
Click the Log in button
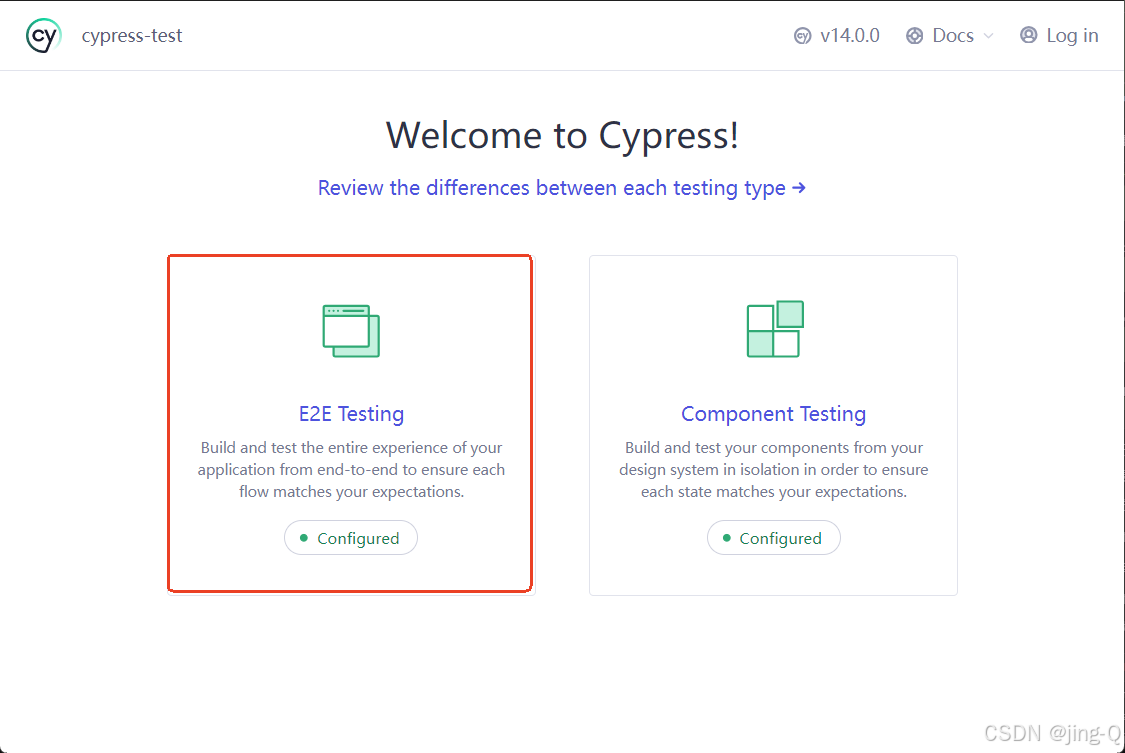1059,35
